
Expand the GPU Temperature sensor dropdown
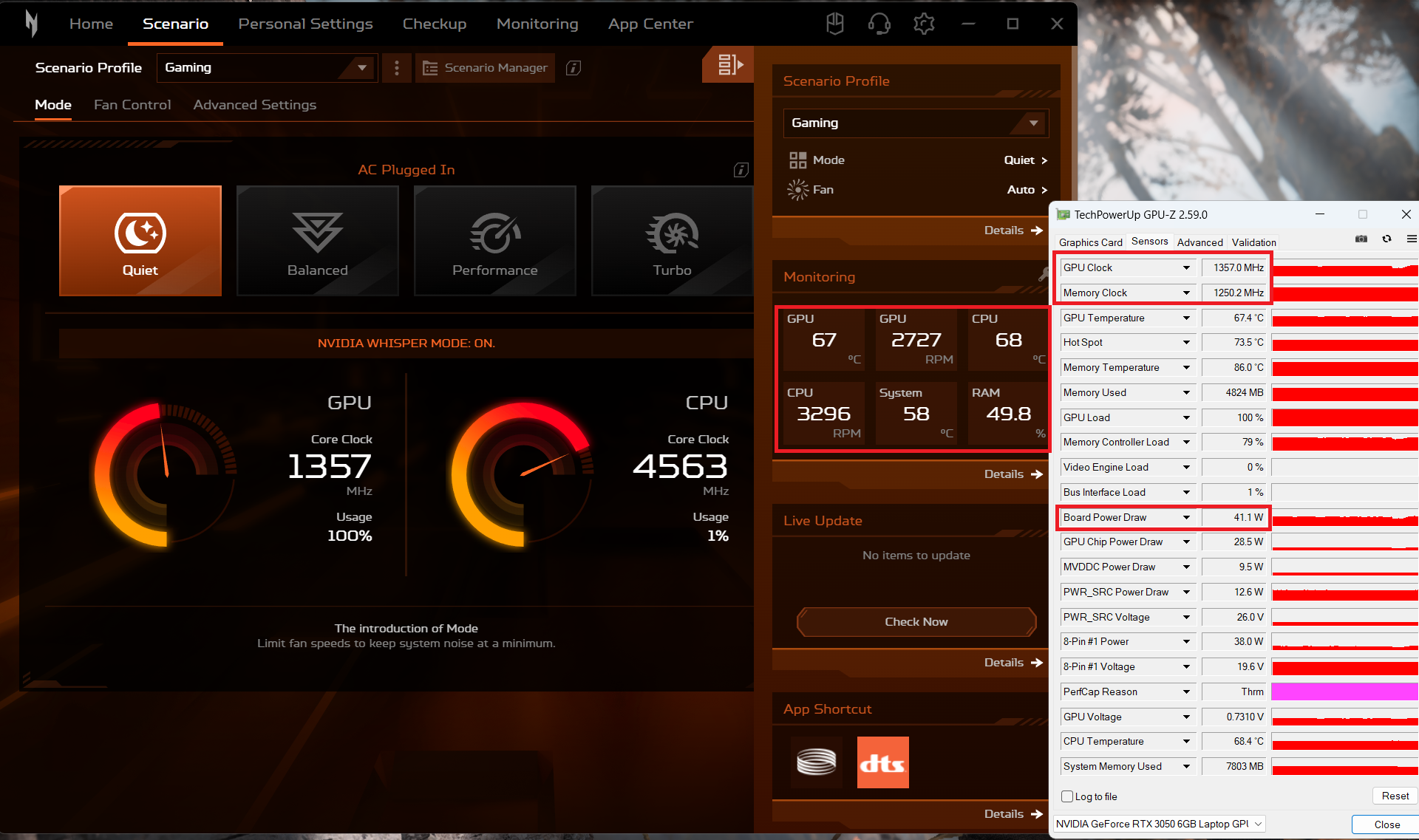(1186, 318)
